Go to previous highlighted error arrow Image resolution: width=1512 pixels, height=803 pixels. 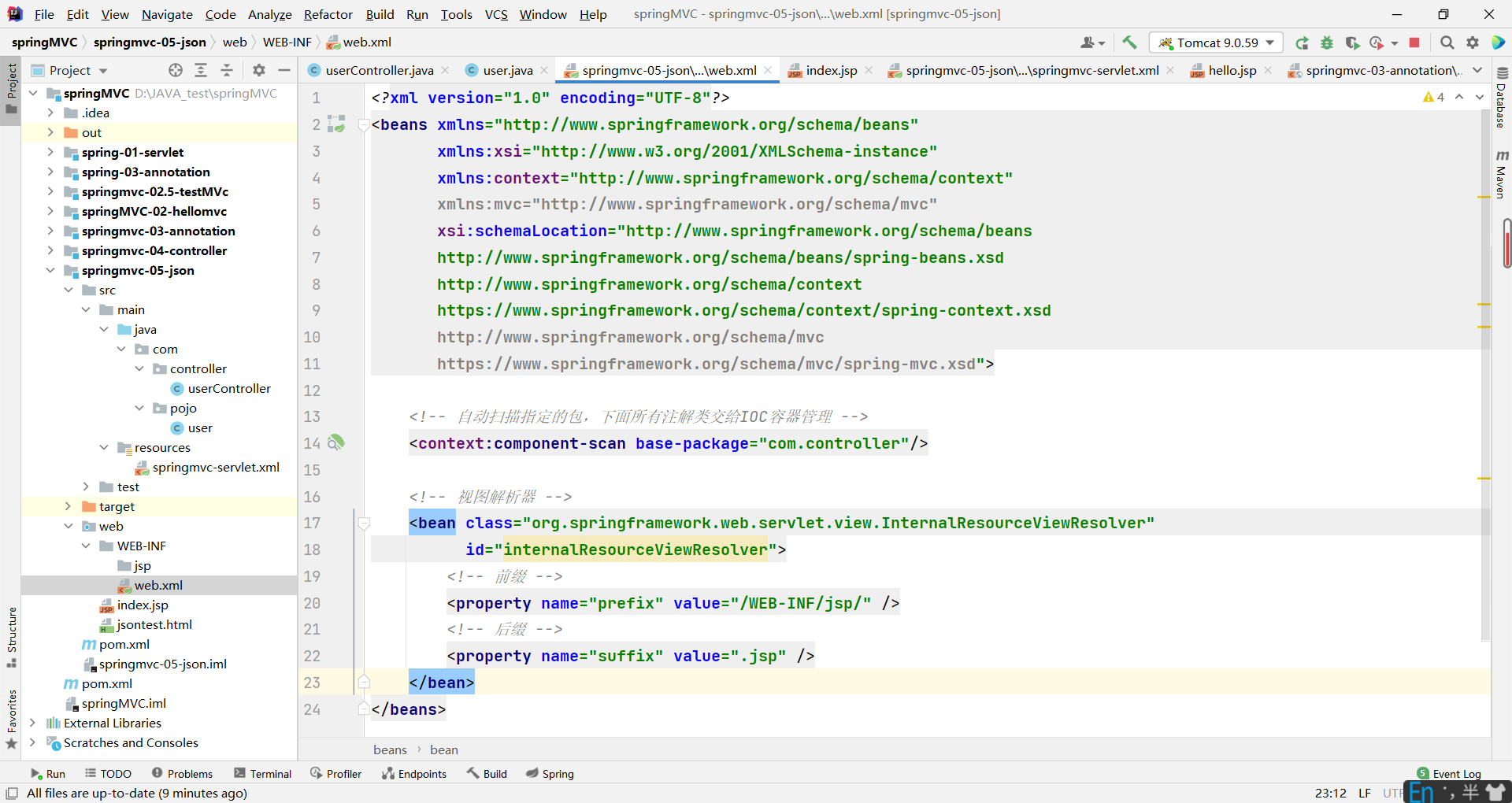tap(1459, 97)
